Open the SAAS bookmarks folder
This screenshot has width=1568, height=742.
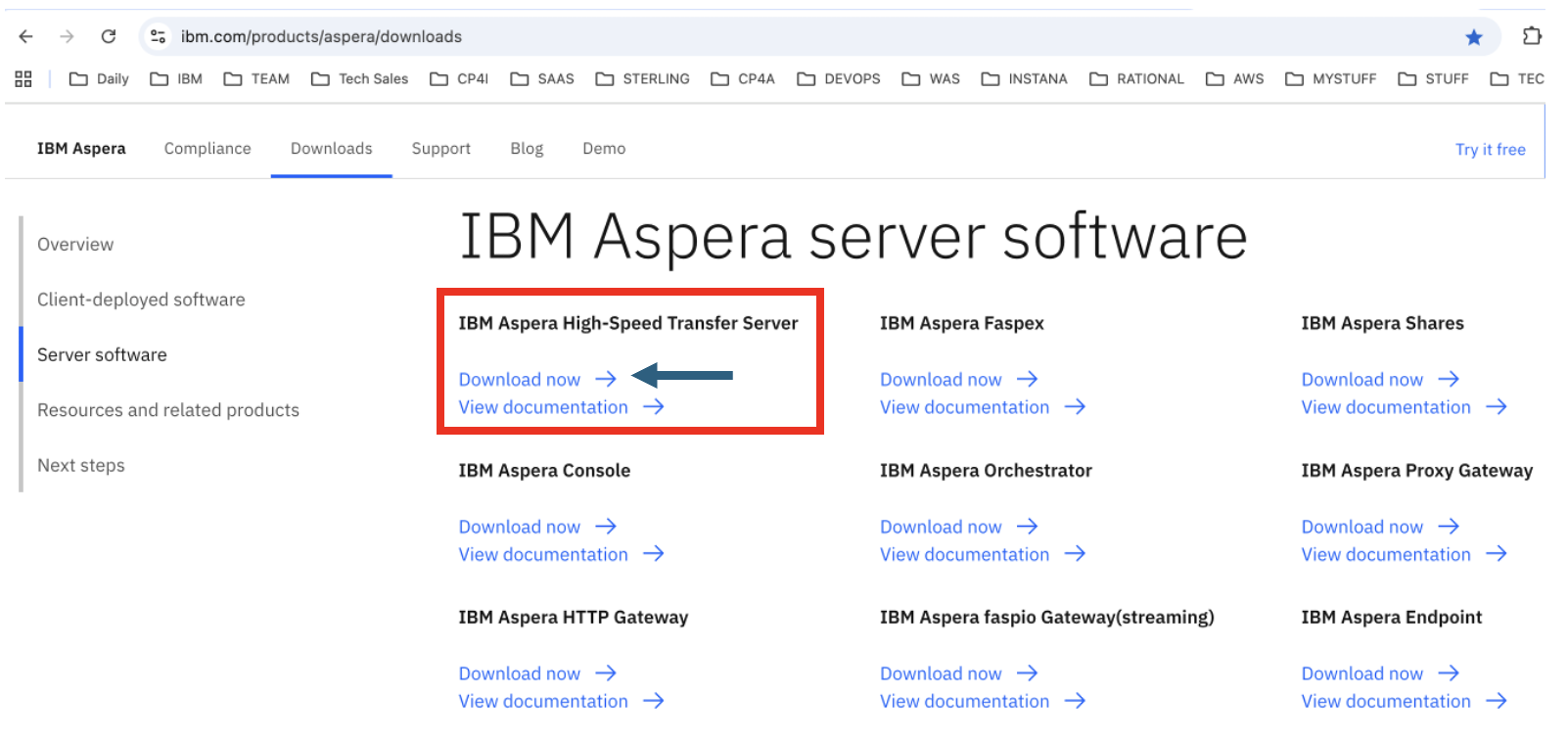(x=542, y=78)
